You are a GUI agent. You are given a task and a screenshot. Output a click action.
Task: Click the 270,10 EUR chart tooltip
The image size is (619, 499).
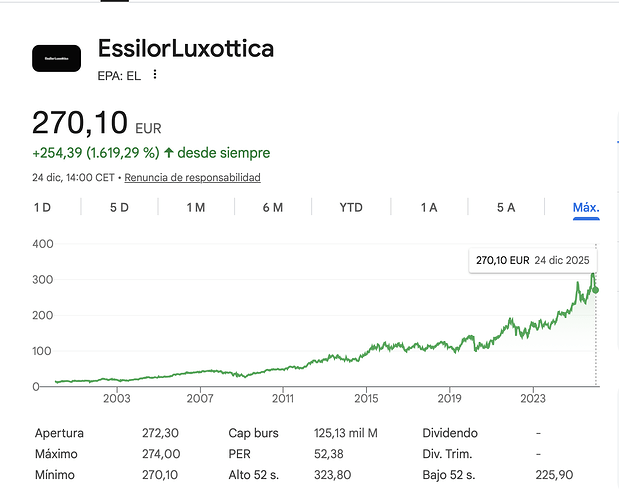(x=532, y=260)
